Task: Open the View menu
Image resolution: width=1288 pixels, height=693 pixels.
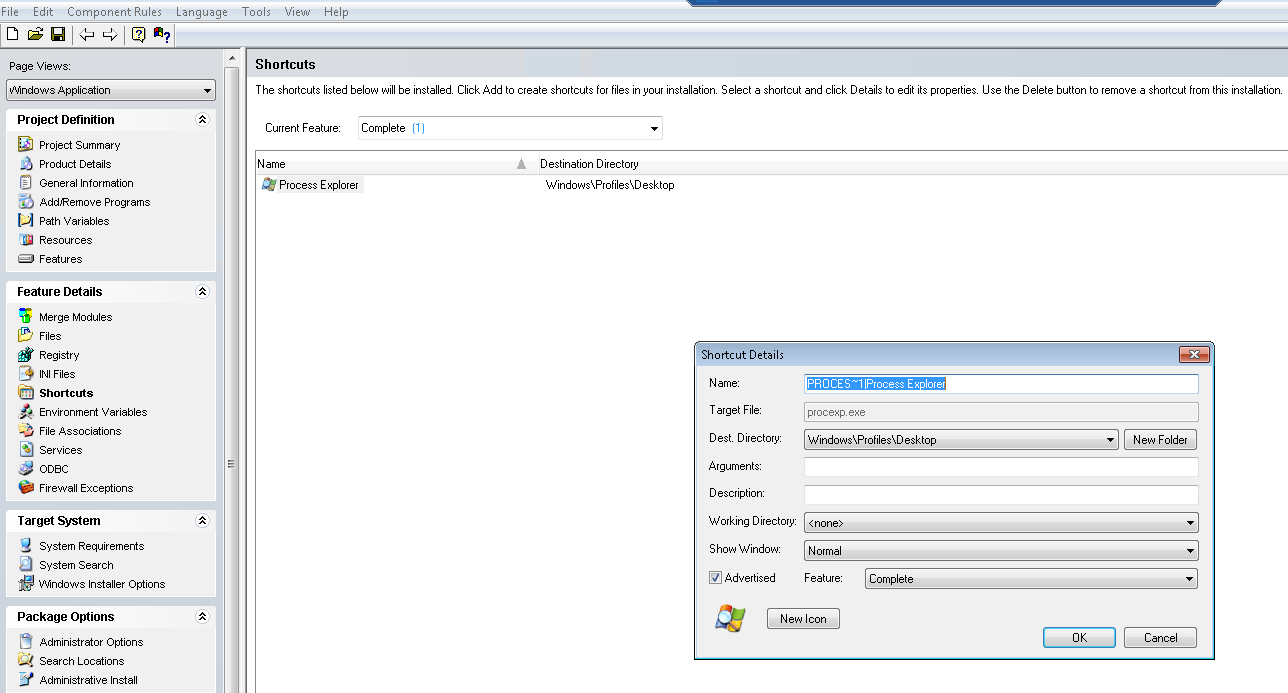Action: click(297, 12)
